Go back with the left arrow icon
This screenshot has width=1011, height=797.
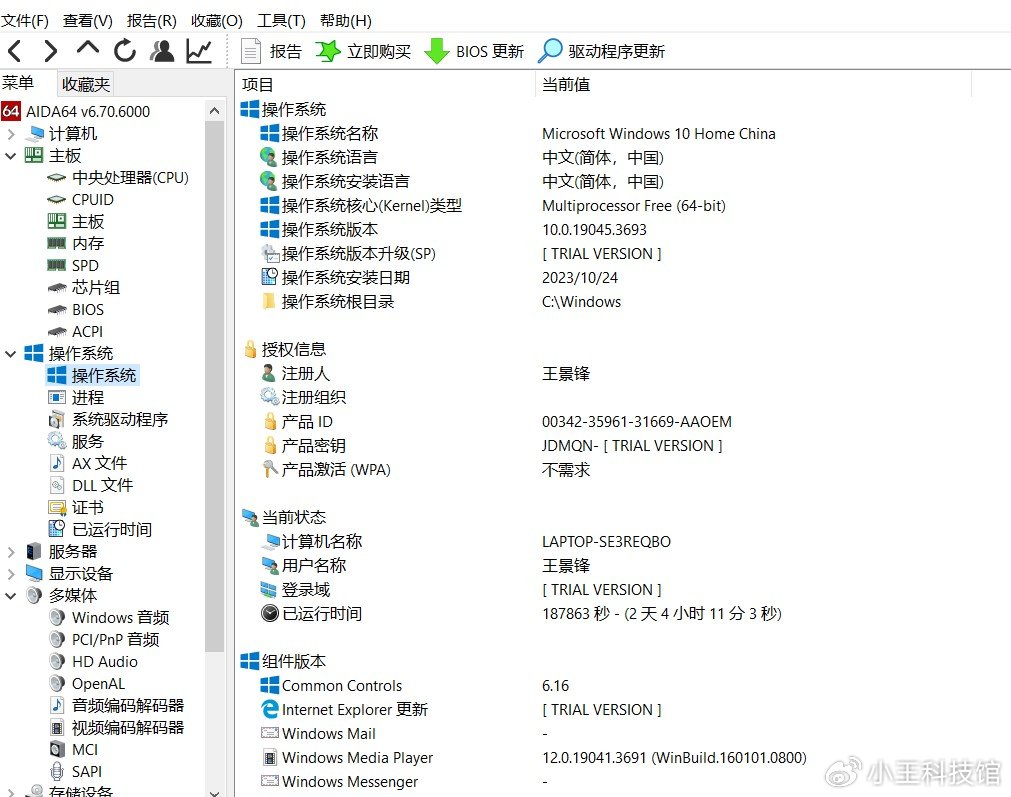click(x=15, y=50)
